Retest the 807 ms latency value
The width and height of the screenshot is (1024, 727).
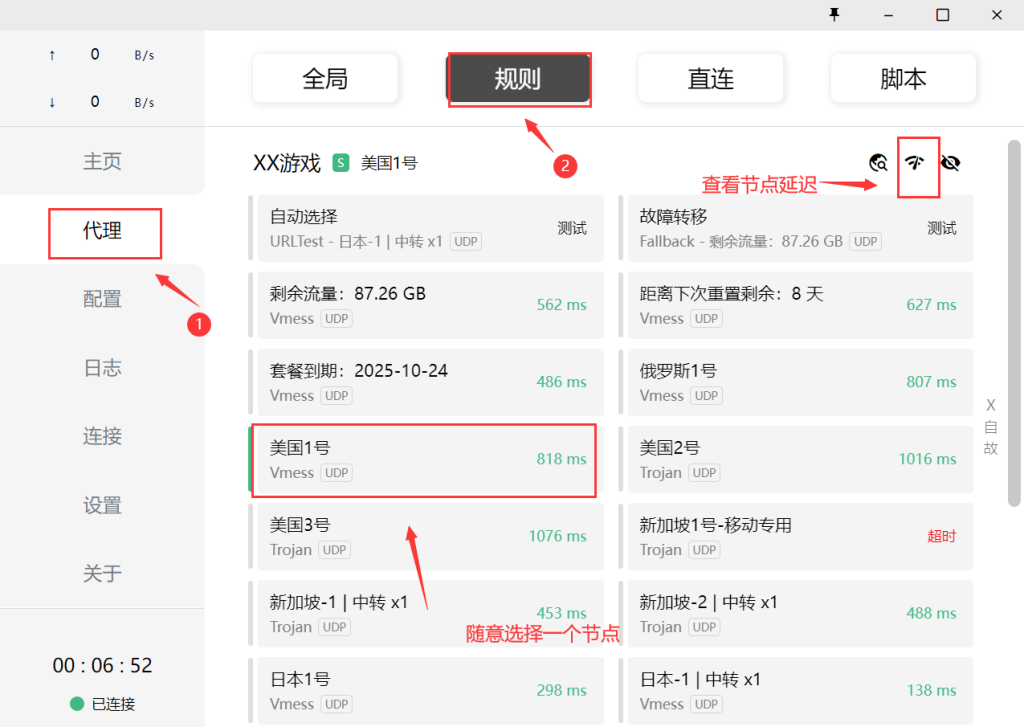coord(931,382)
